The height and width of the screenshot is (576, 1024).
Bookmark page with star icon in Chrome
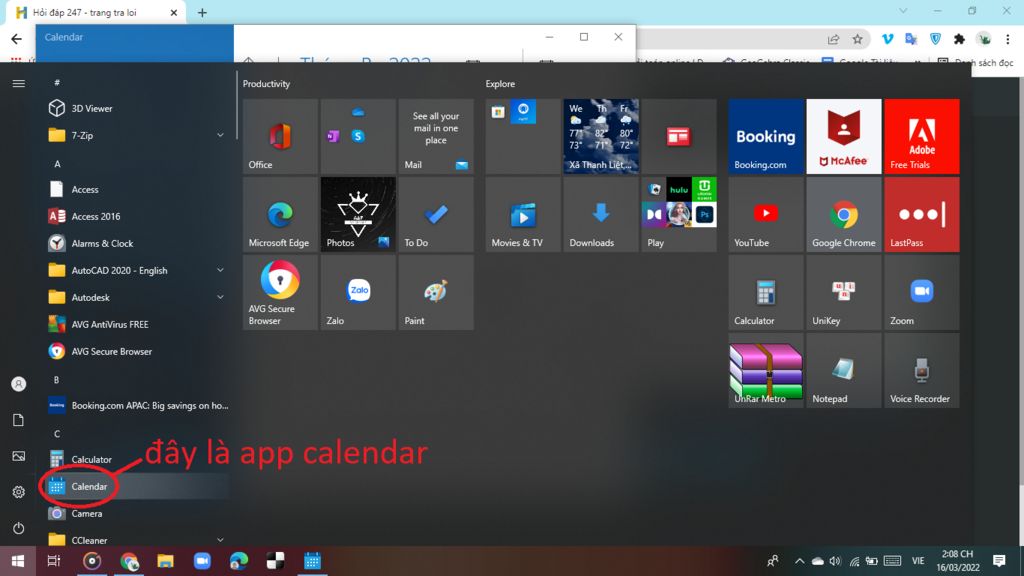[857, 39]
